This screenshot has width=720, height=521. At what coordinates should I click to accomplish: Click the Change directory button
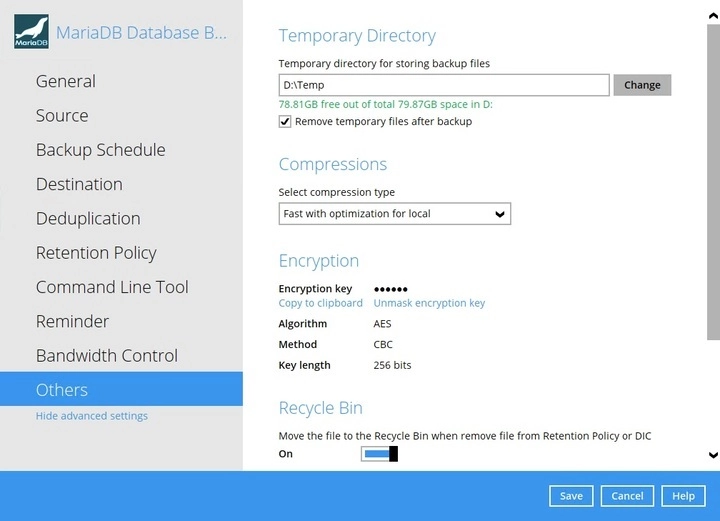[642, 85]
